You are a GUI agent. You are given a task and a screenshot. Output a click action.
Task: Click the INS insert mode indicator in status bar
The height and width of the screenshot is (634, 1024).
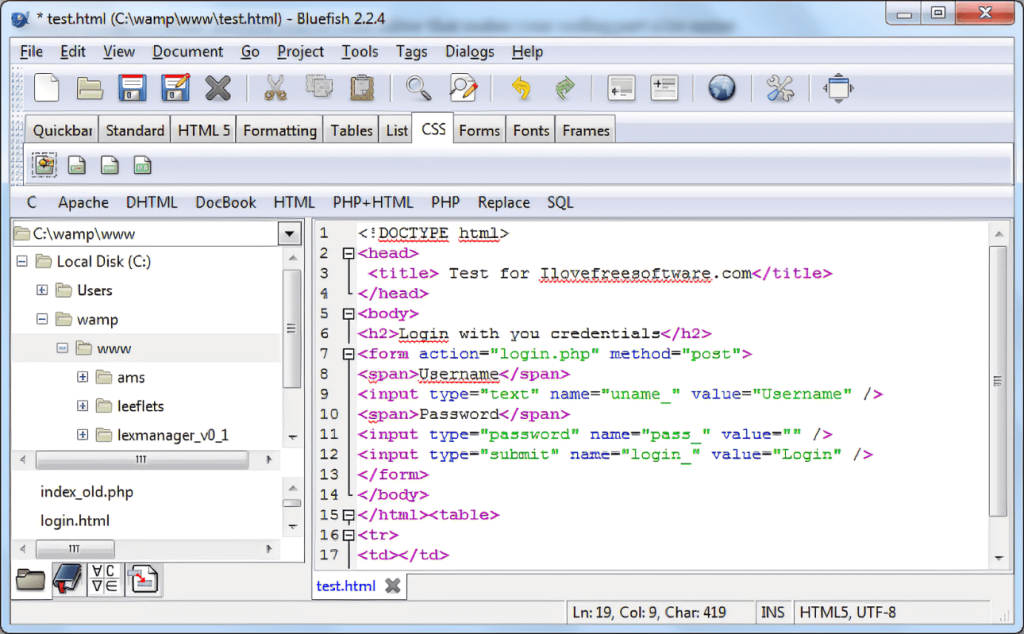[773, 612]
